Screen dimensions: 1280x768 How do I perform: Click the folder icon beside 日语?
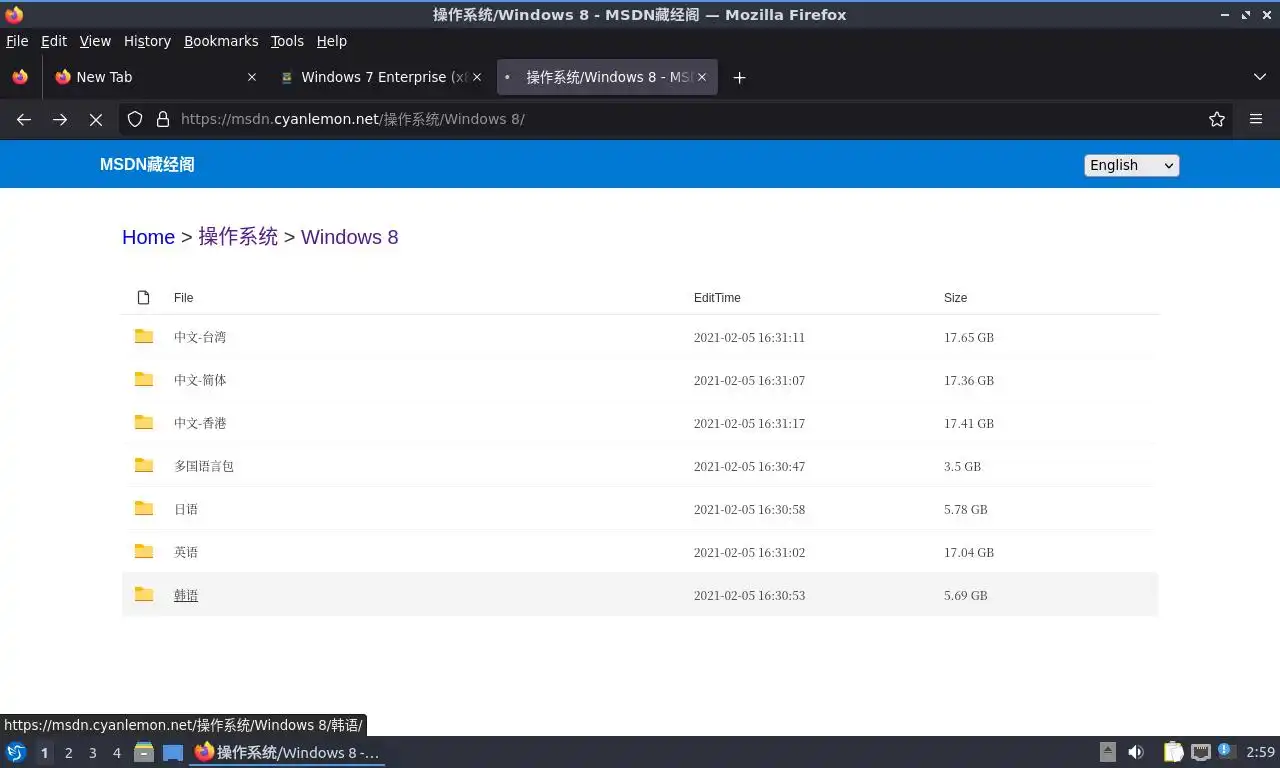pos(144,508)
